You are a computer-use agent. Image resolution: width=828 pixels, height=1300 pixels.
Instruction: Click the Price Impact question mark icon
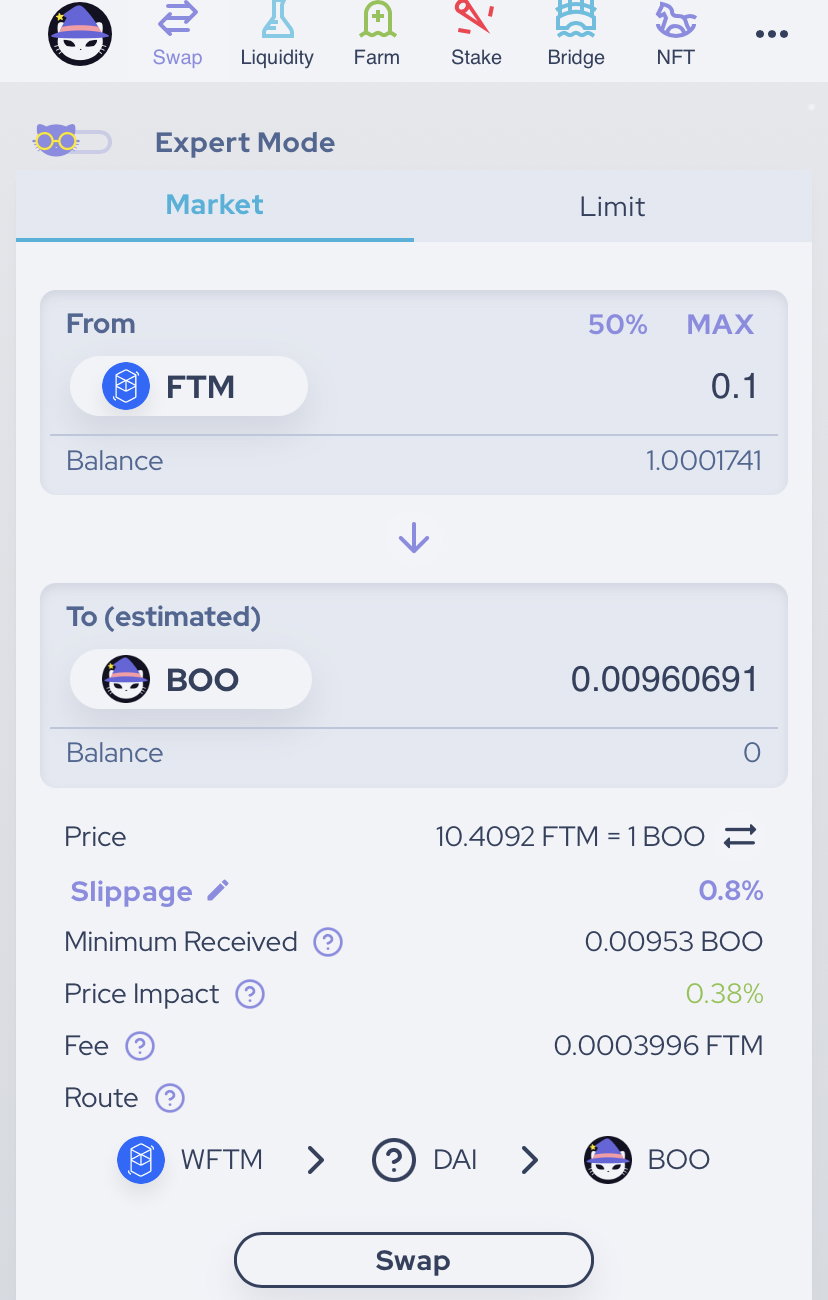[x=249, y=994]
